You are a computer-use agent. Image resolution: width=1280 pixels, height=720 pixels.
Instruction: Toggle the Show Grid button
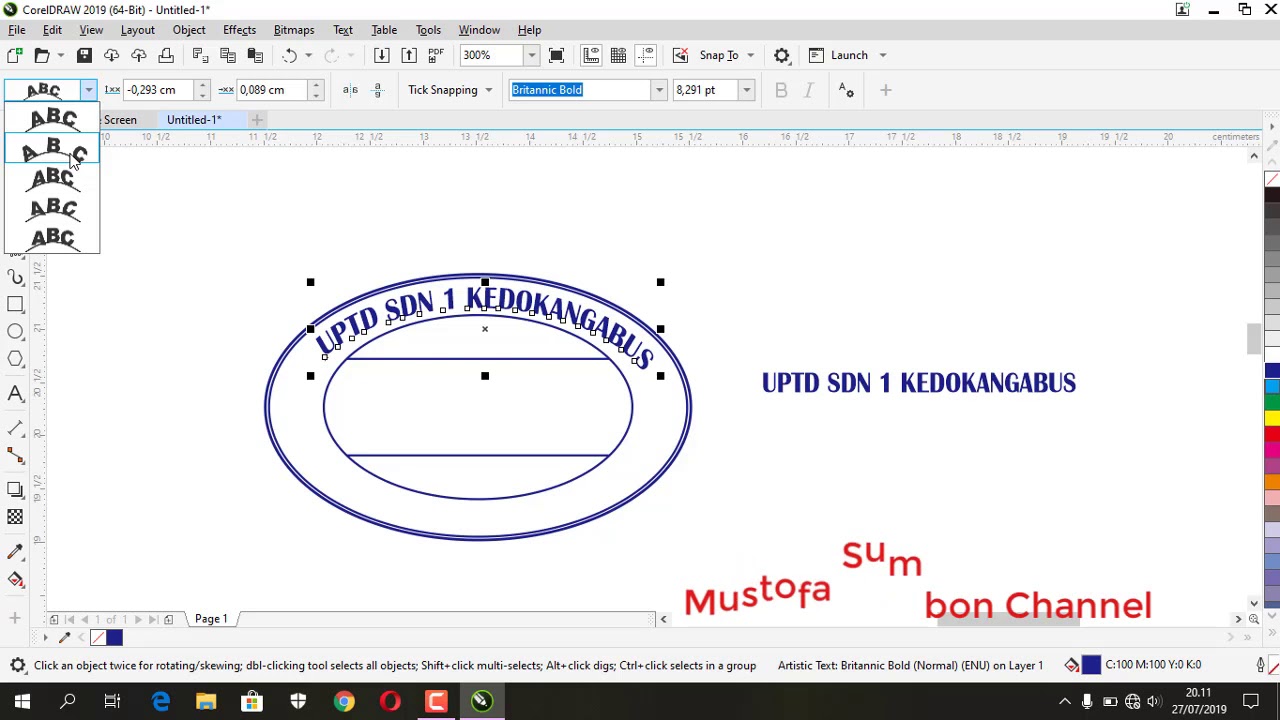click(618, 55)
